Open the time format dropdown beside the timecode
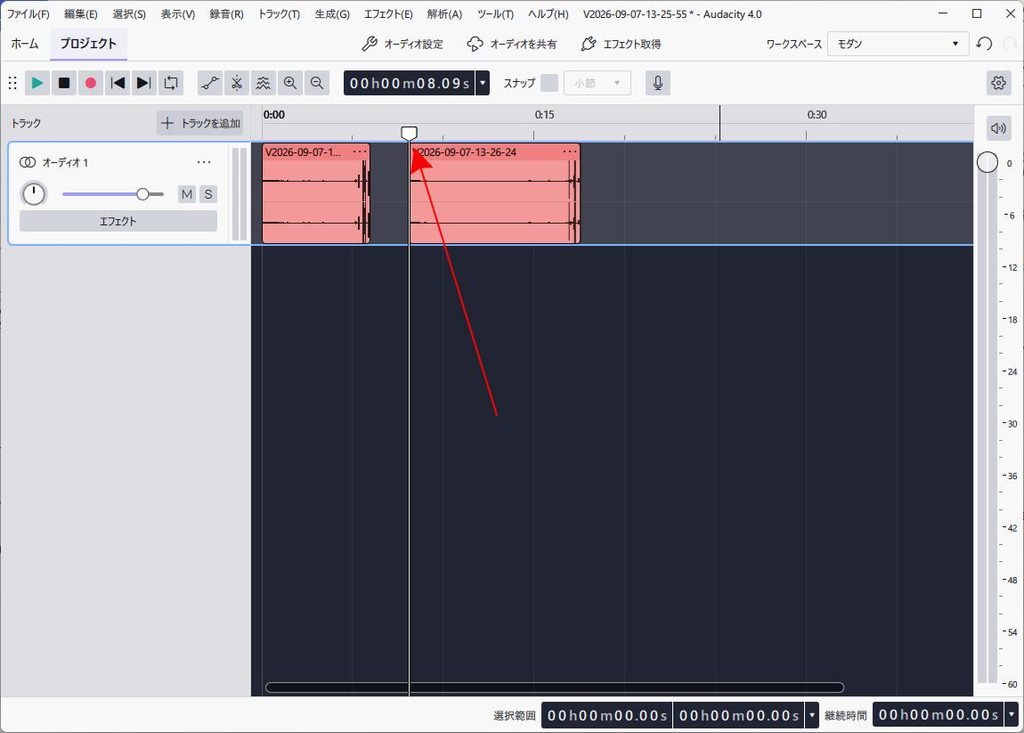The width and height of the screenshot is (1024, 733). click(483, 83)
